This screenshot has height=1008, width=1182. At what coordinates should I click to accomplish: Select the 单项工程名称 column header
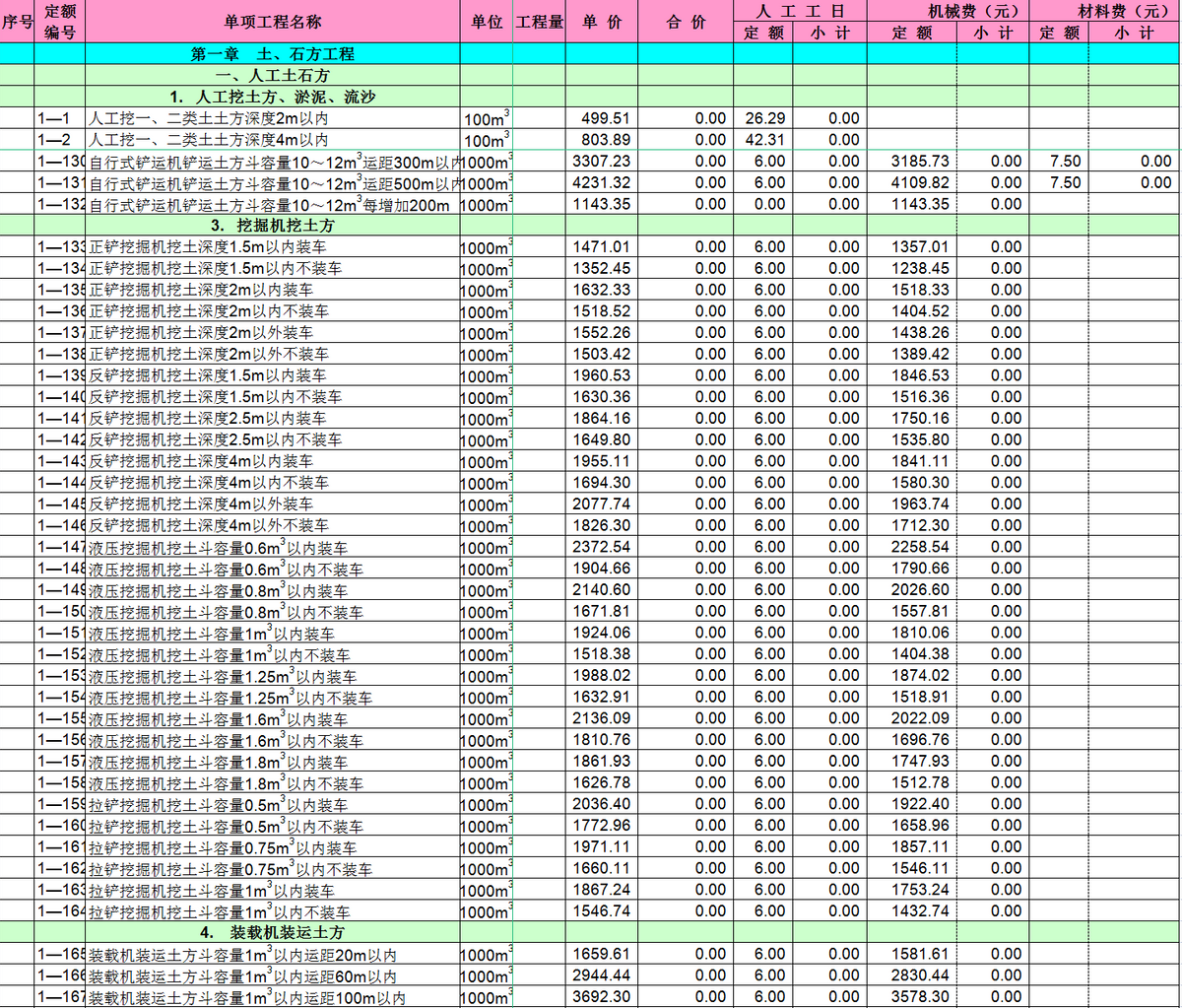tap(272, 22)
